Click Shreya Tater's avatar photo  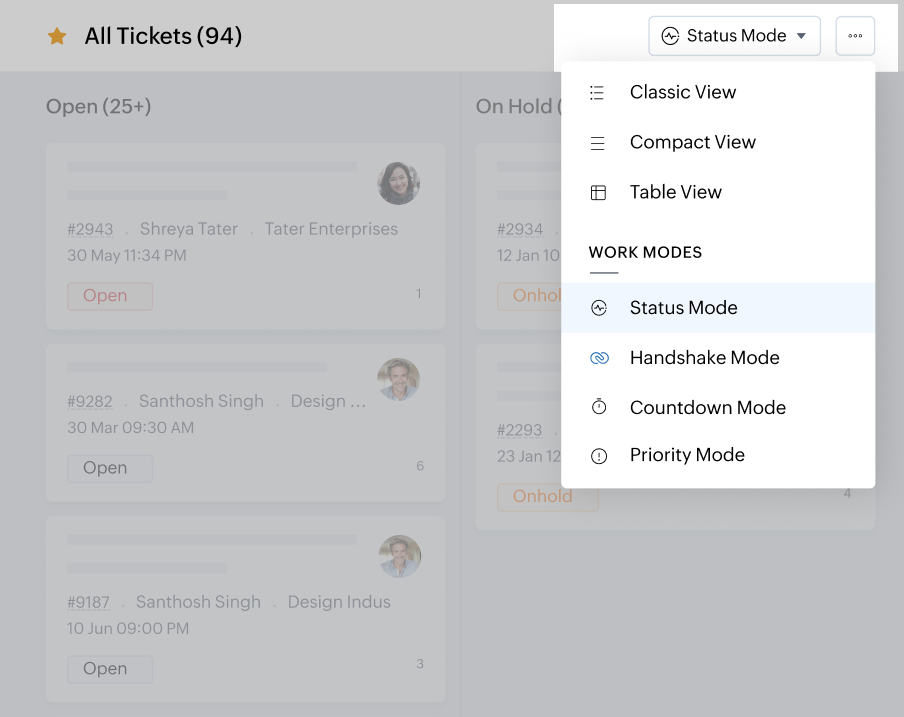[x=398, y=183]
